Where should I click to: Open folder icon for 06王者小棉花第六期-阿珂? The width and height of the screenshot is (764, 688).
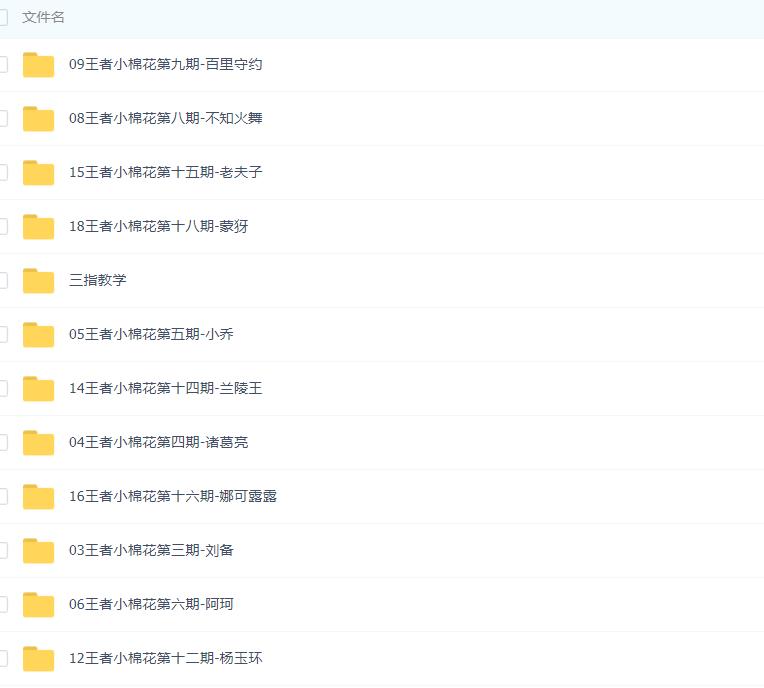[x=38, y=605]
